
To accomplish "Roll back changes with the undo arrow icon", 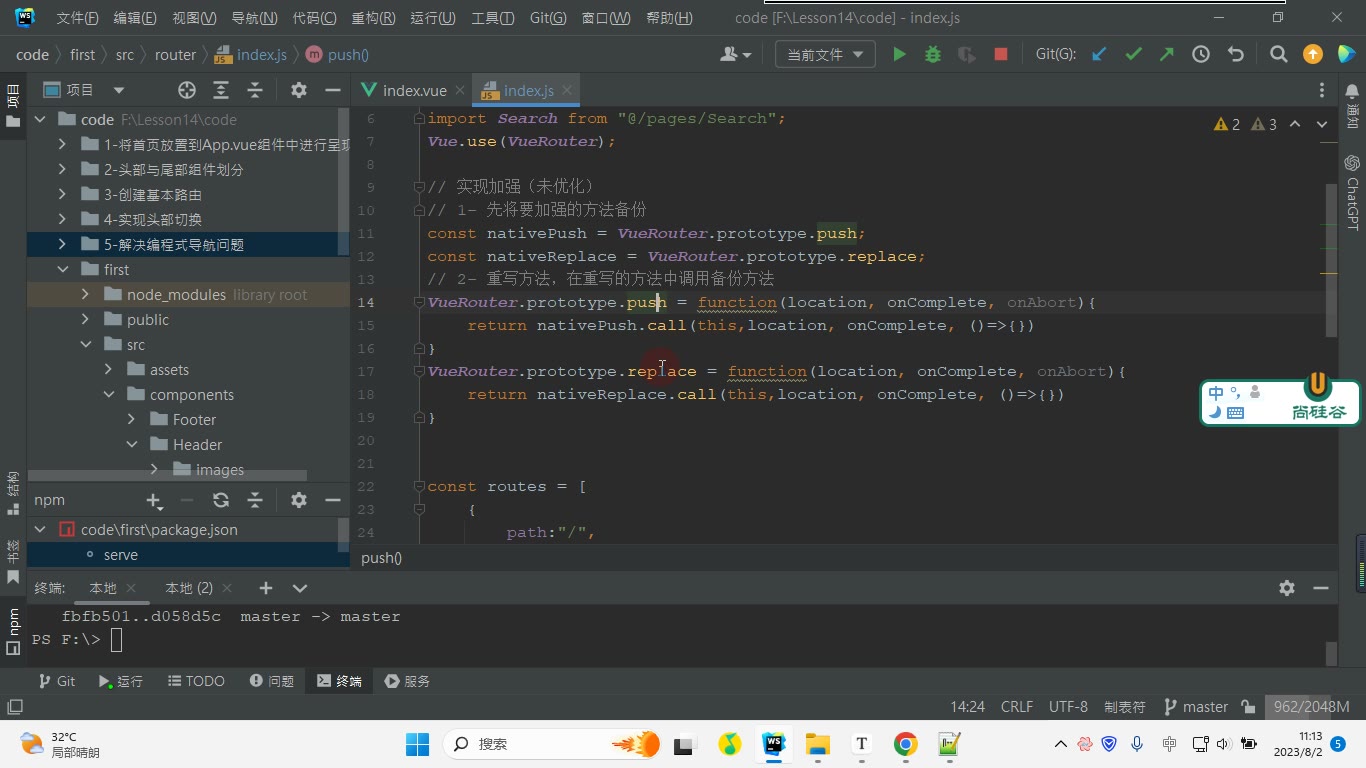I will pyautogui.click(x=1235, y=55).
